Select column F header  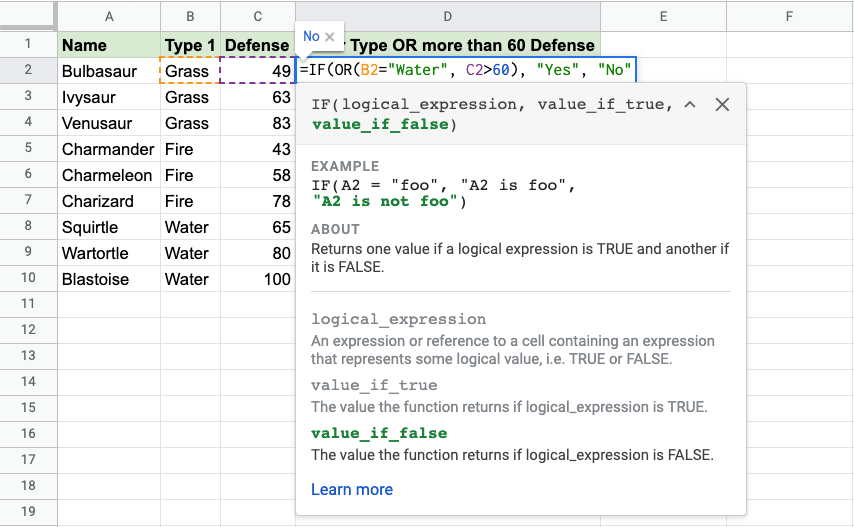point(789,16)
